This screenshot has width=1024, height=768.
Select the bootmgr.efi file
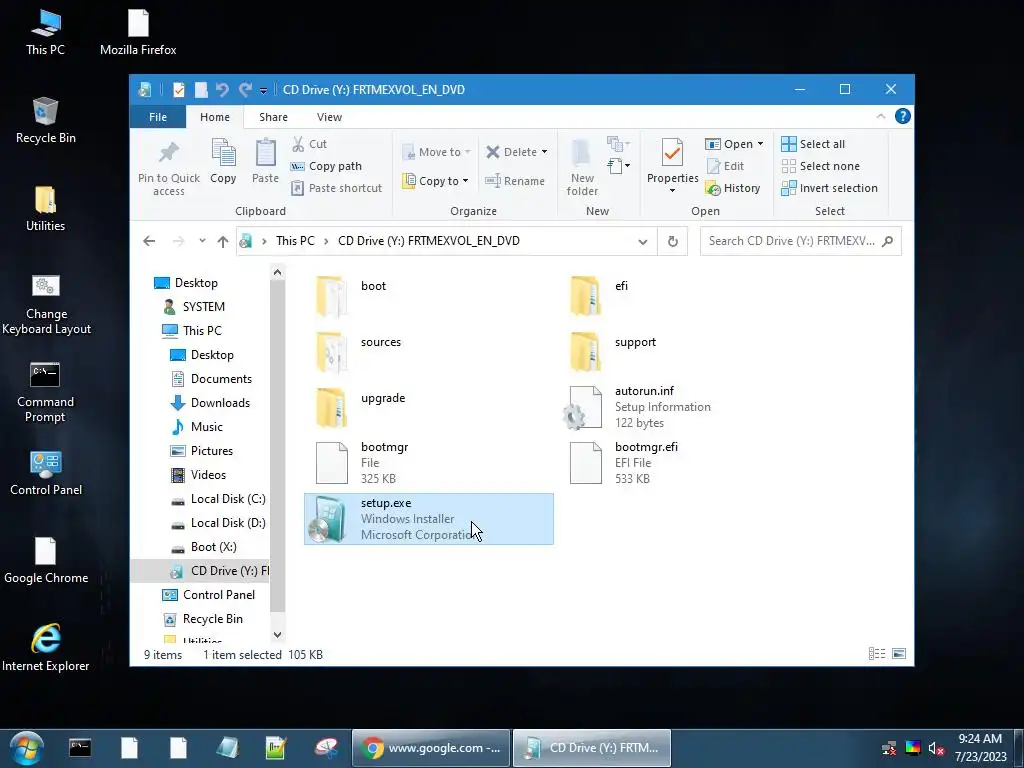[x=624, y=463]
